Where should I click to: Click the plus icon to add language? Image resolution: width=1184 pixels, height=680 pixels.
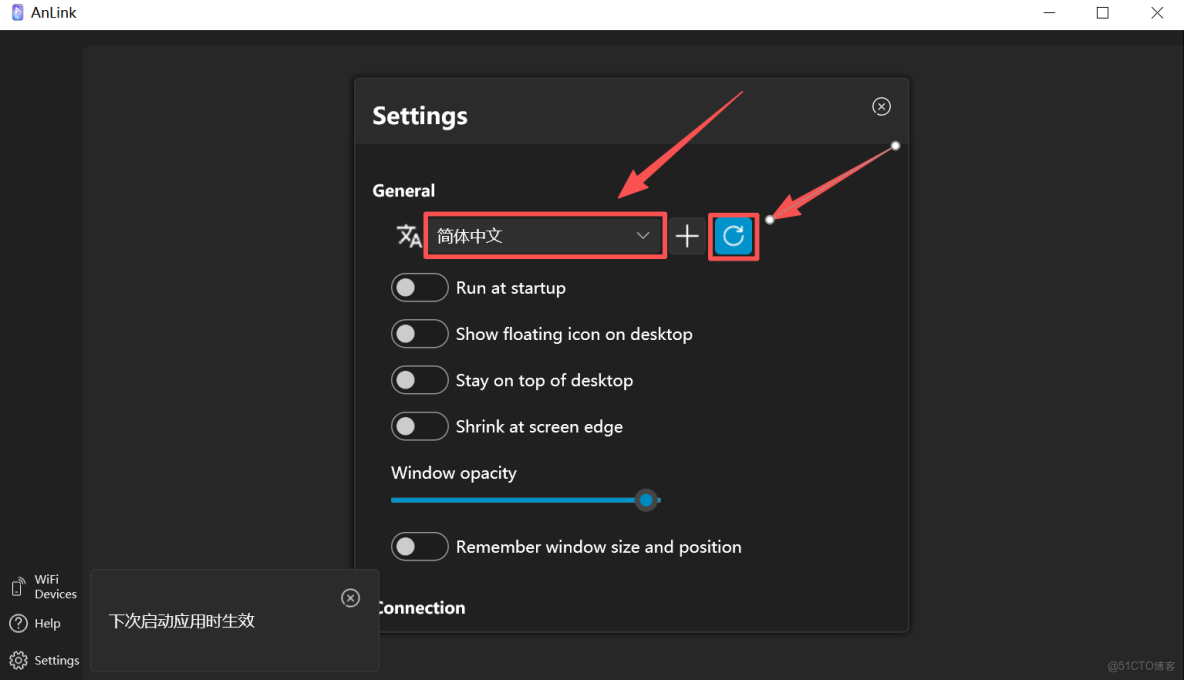pos(687,236)
